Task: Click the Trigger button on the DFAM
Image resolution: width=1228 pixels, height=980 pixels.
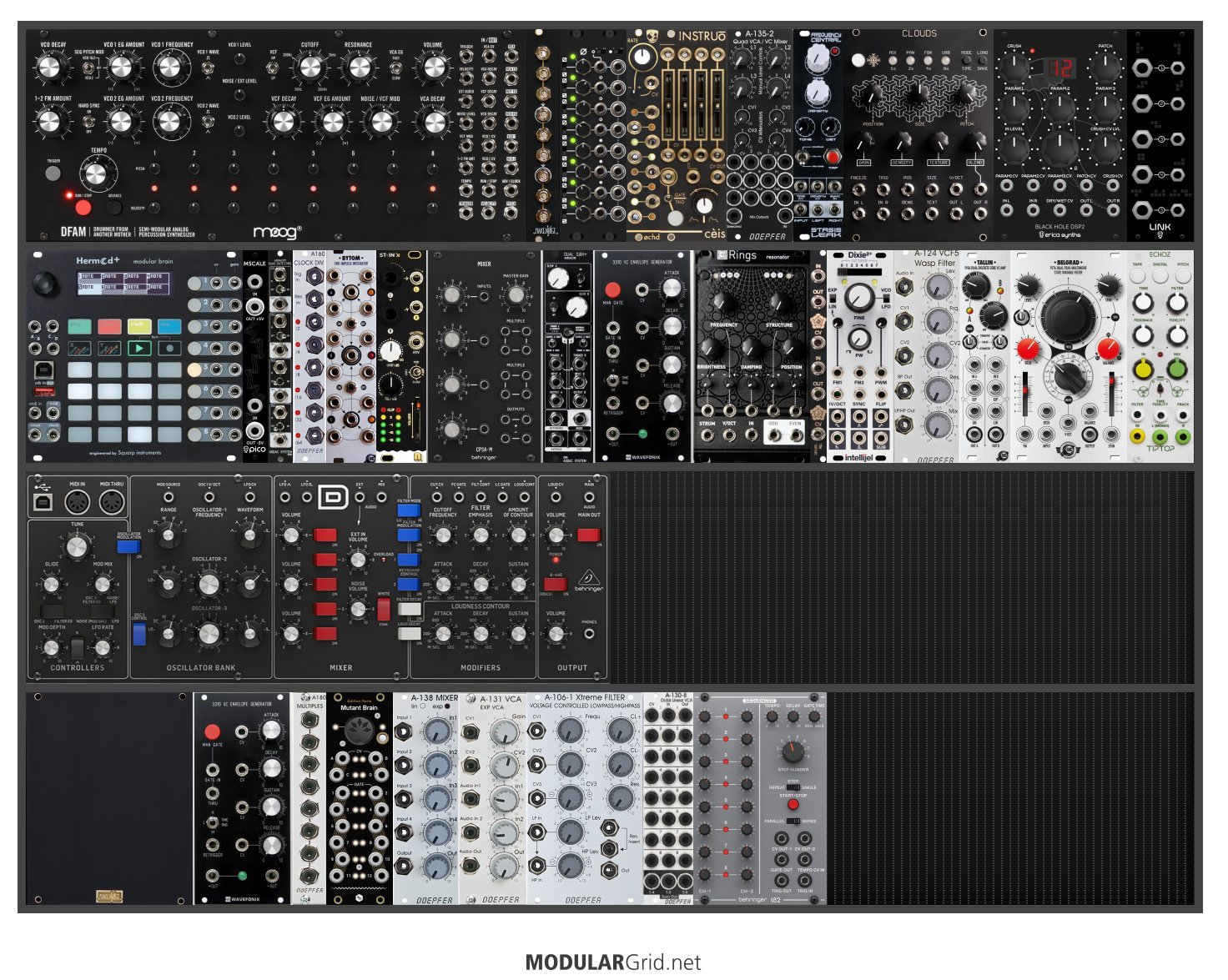Action: [53, 173]
